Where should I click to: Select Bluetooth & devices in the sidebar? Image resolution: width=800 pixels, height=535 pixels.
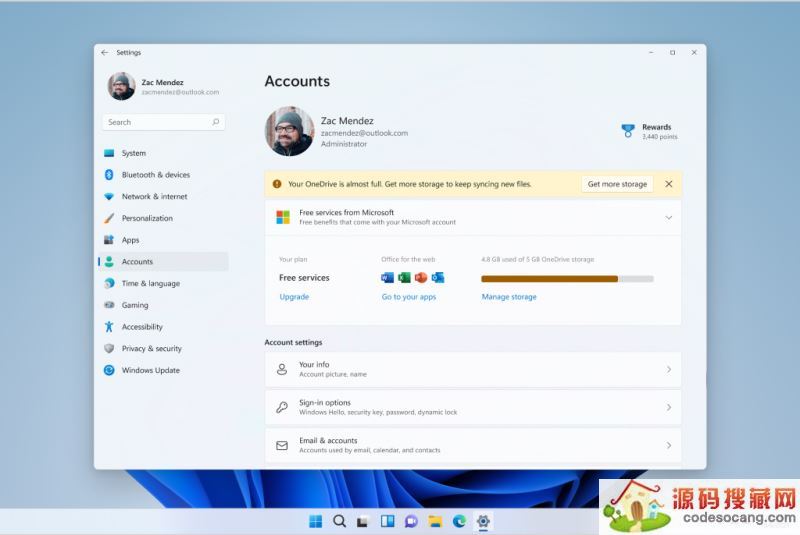pyautogui.click(x=155, y=175)
